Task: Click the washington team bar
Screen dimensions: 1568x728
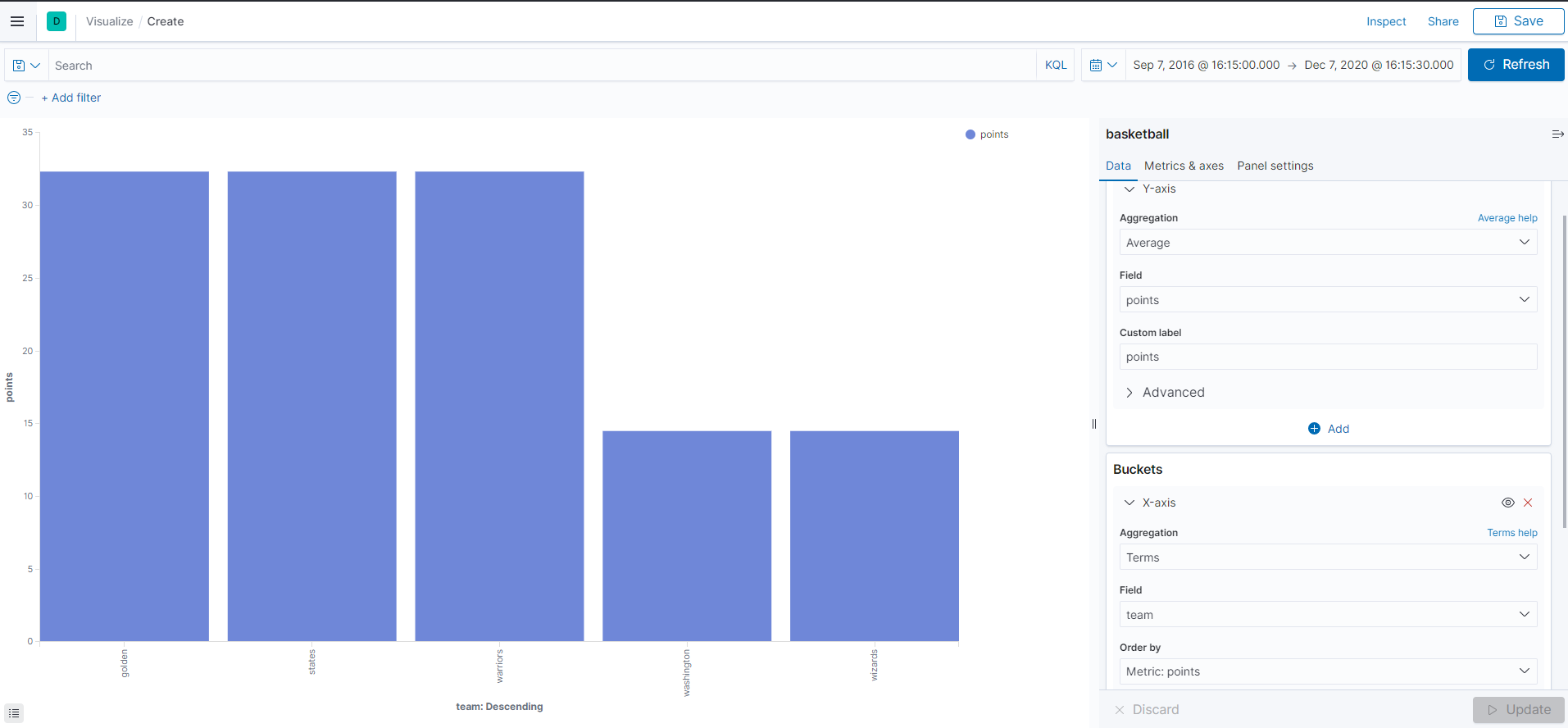Action: (687, 536)
